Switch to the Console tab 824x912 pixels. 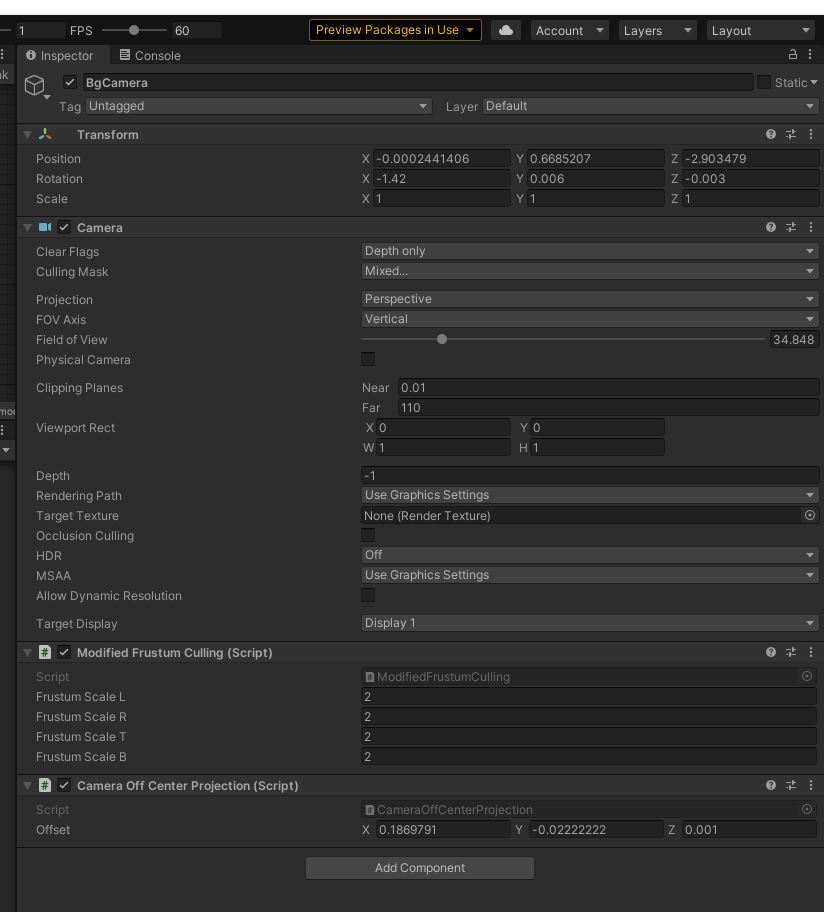(x=150, y=55)
